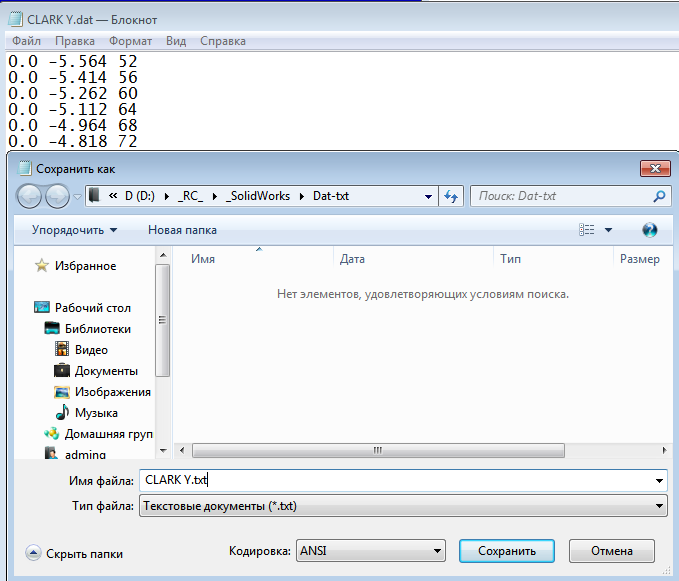This screenshot has height=581, width=679.
Task: Click in the file name field
Action: coord(403,481)
